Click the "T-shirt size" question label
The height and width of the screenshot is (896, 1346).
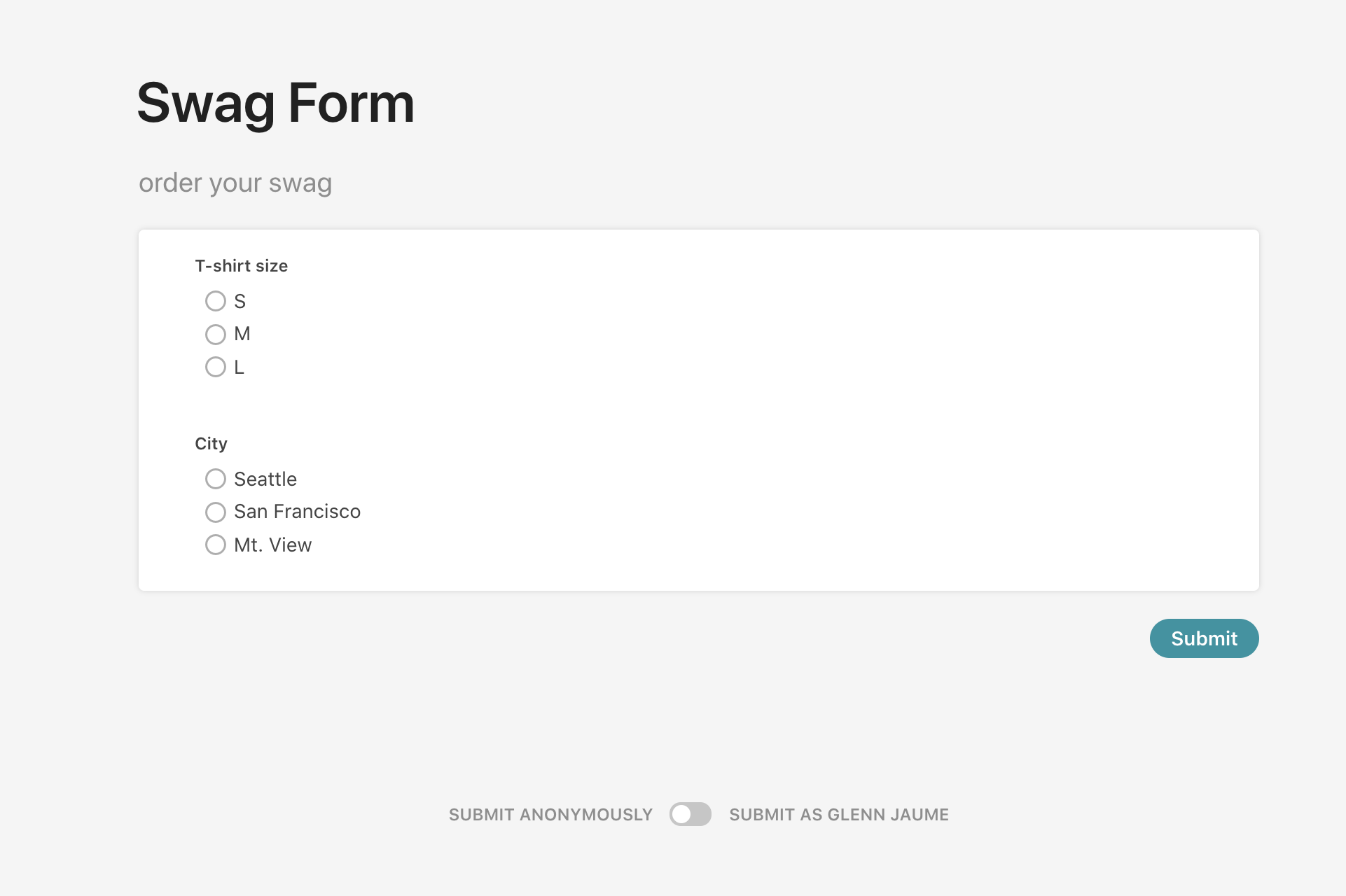[242, 266]
